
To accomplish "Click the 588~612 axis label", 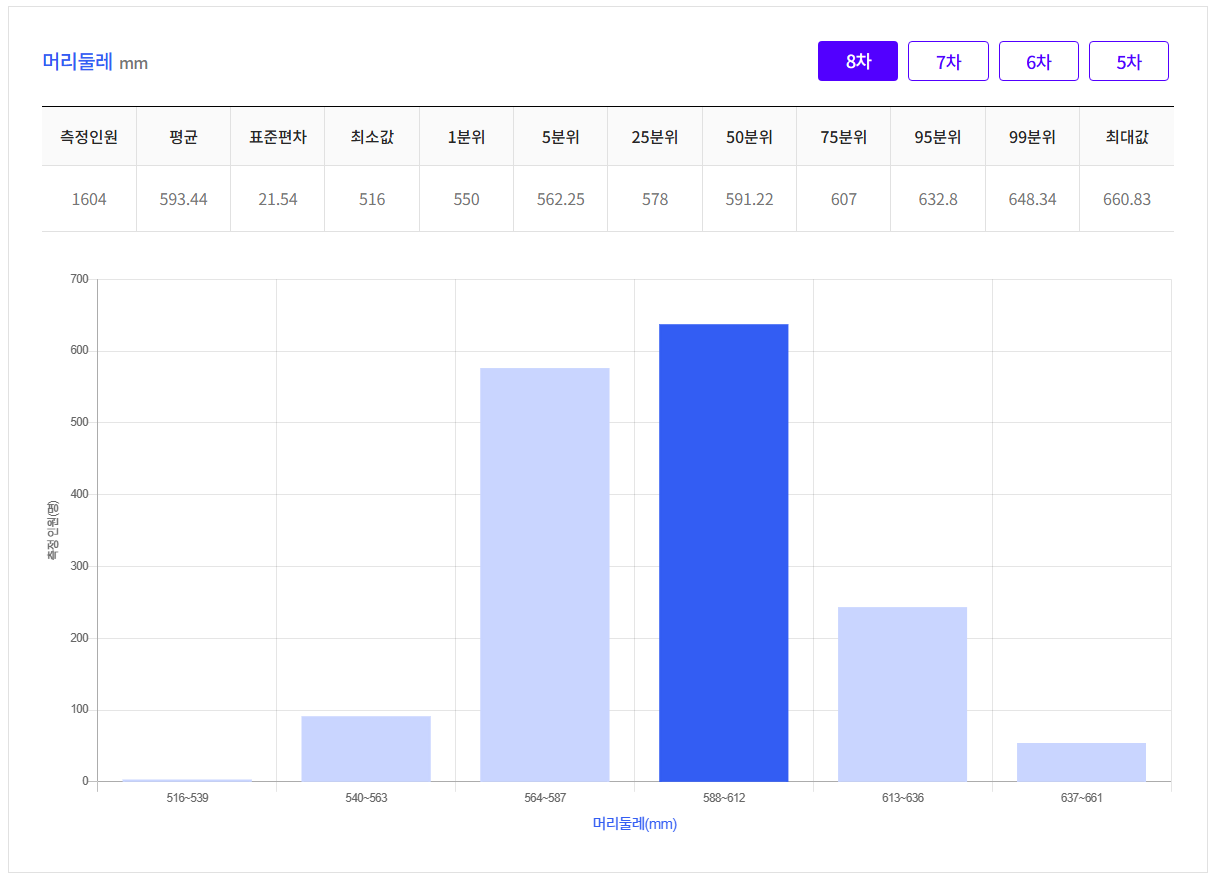I will coord(724,798).
